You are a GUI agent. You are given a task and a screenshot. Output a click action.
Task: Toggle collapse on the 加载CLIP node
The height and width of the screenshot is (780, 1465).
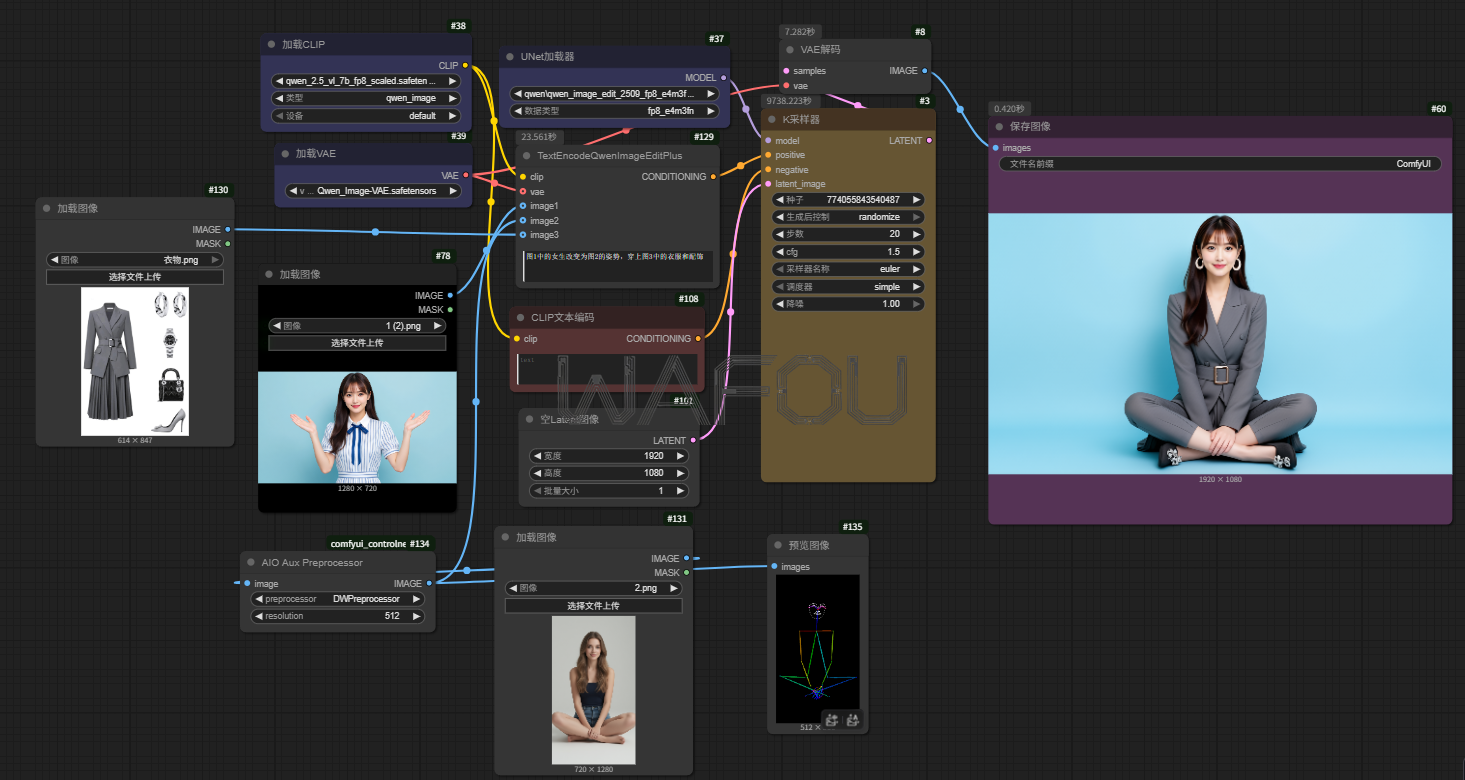(271, 45)
